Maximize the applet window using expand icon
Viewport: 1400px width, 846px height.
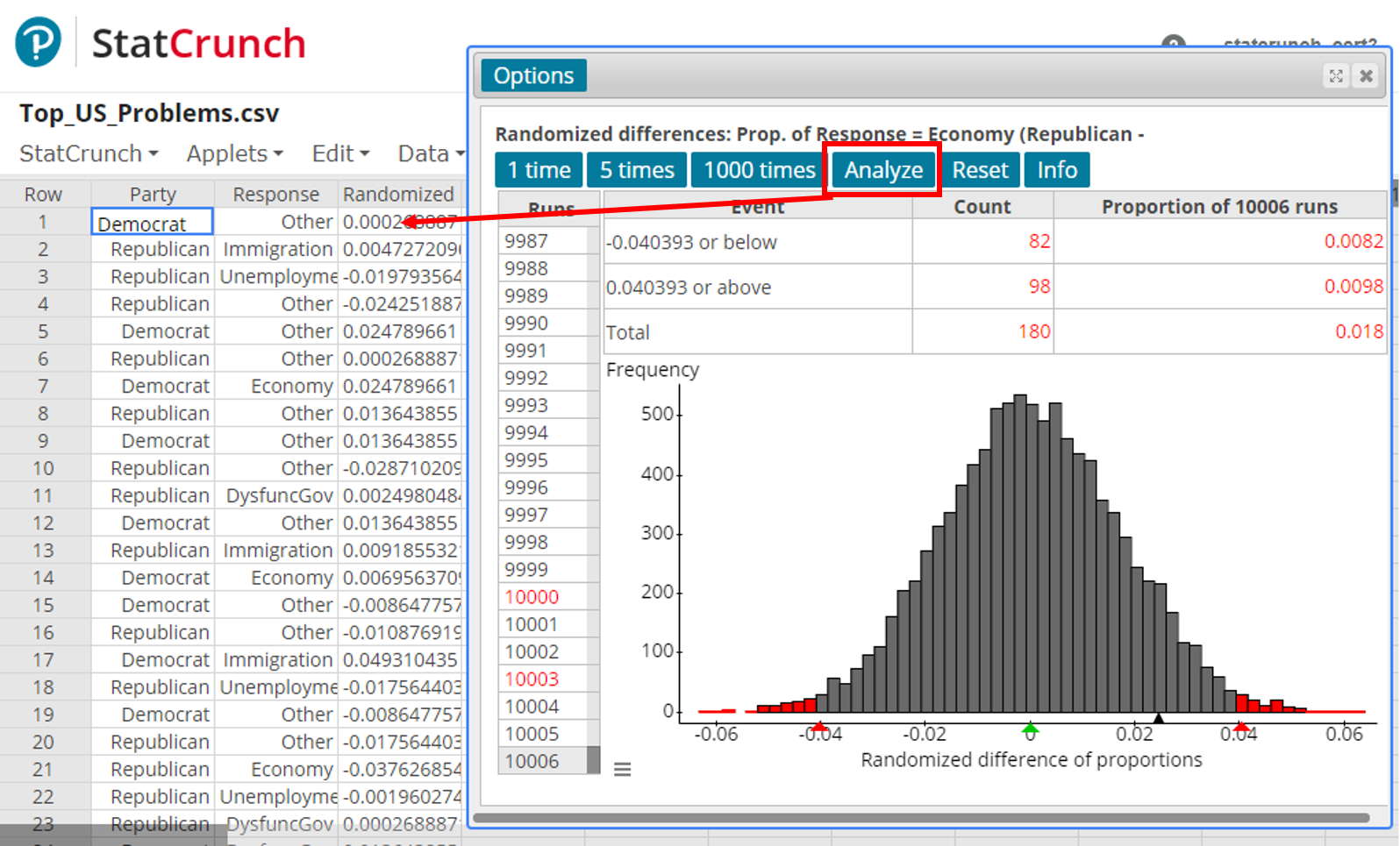tap(1335, 76)
